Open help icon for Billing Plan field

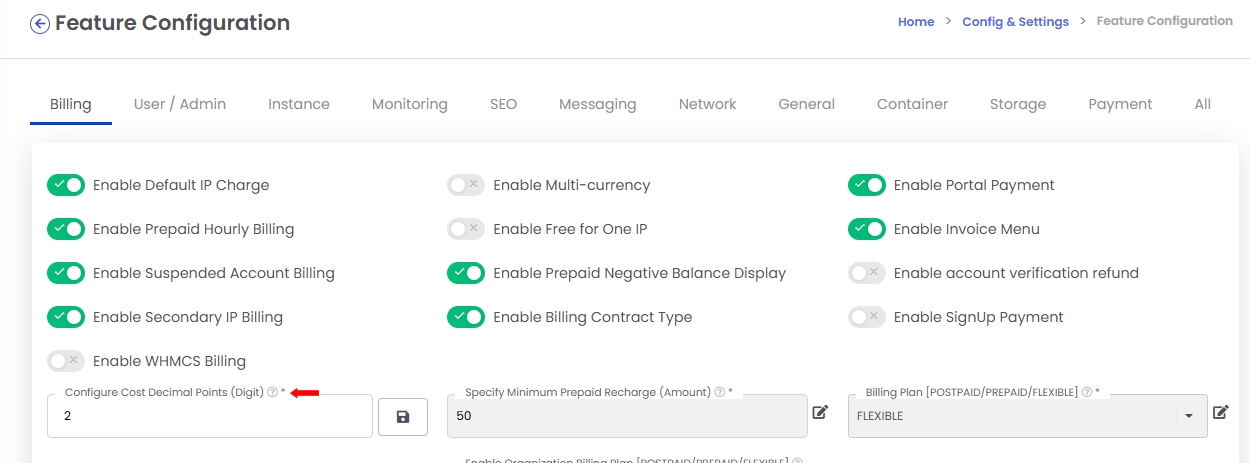click(1087, 393)
